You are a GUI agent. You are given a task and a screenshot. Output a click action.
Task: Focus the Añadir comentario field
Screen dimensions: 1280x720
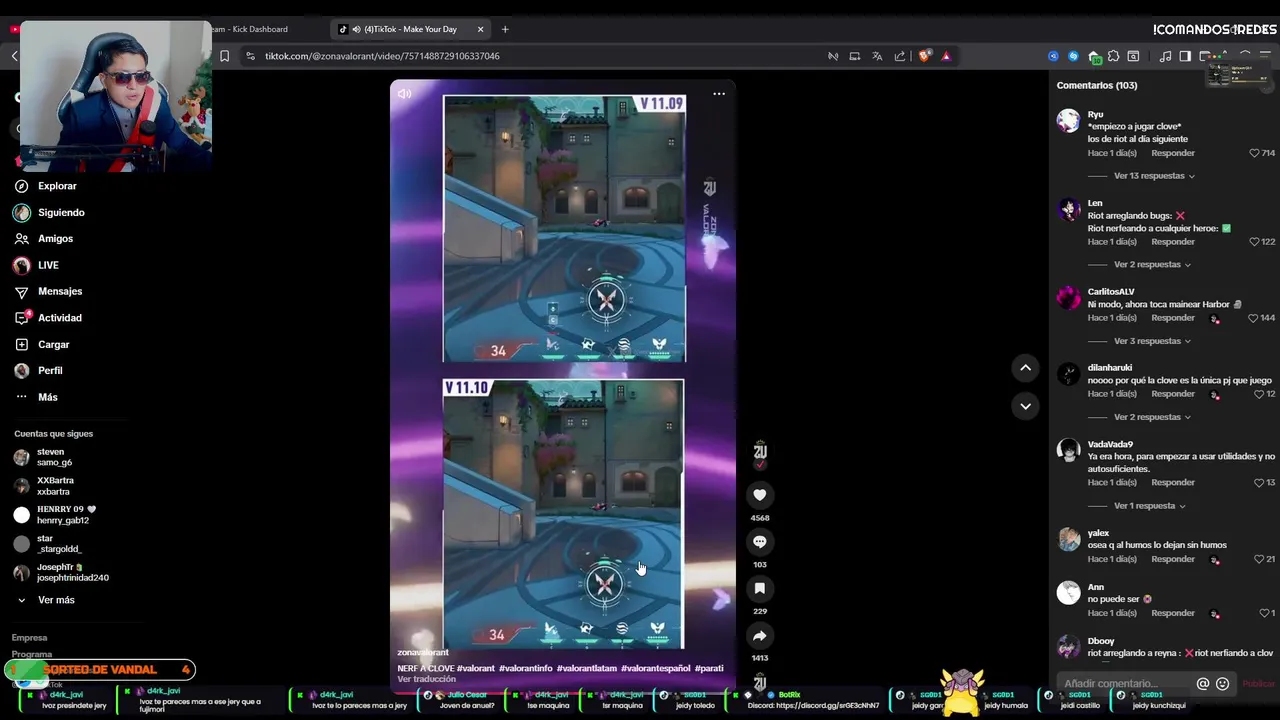click(x=1122, y=684)
